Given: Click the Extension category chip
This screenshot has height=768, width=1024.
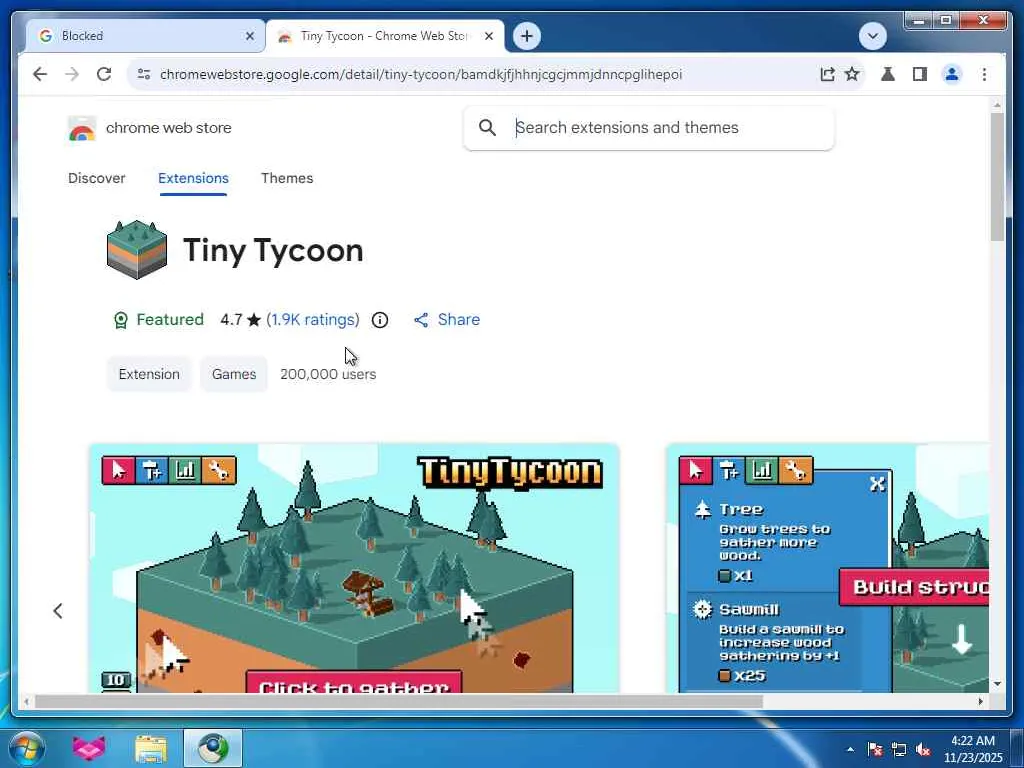Looking at the screenshot, I should click(x=149, y=374).
